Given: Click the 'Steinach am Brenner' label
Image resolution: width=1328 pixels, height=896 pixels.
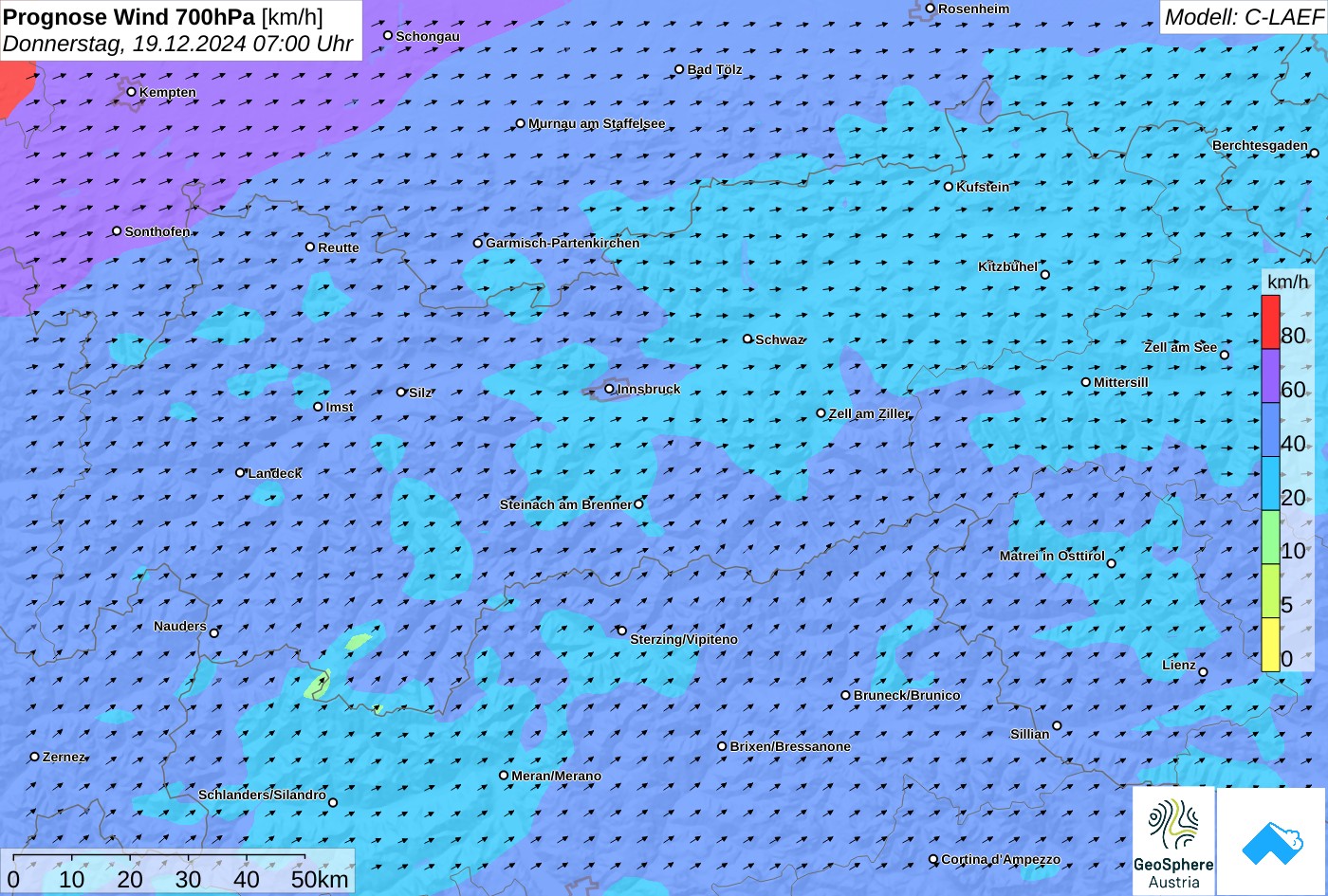Looking at the screenshot, I should pos(565,505).
